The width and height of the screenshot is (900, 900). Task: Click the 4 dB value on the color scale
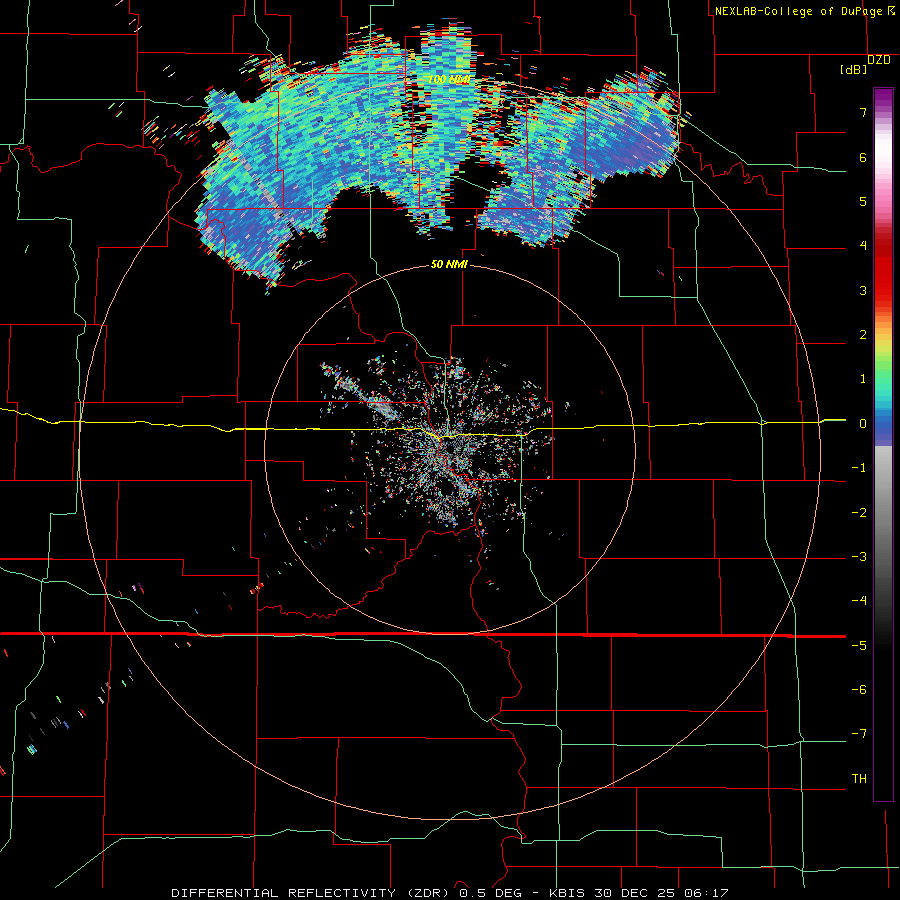[863, 246]
